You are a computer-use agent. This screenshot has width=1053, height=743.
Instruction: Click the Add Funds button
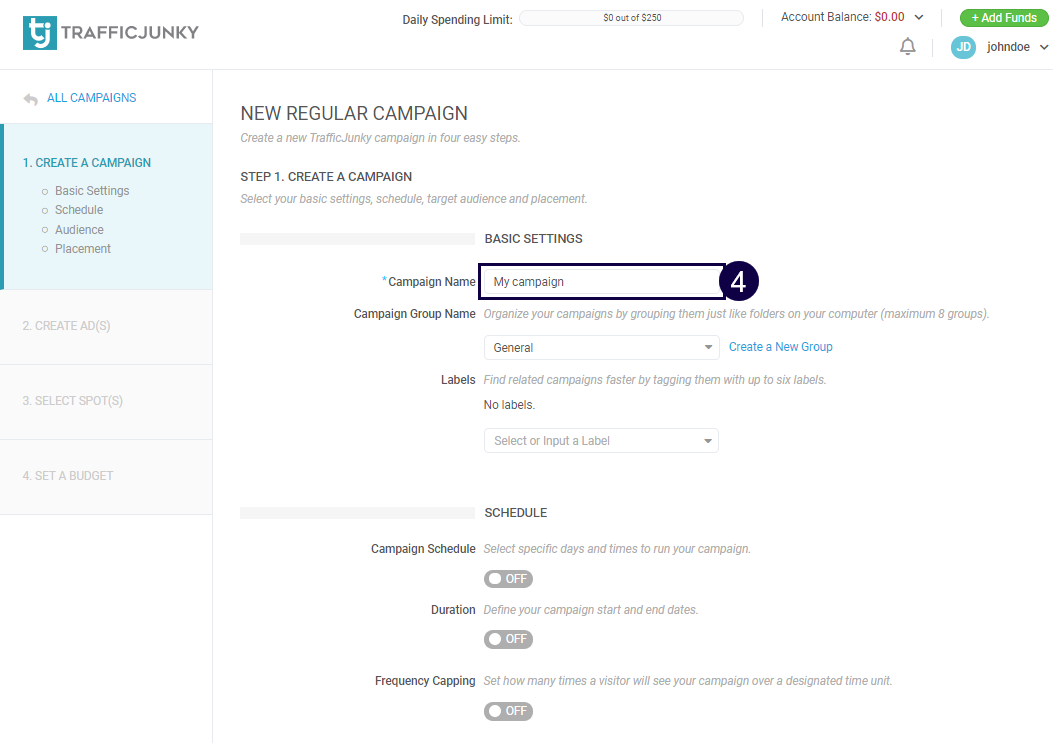[1003, 18]
